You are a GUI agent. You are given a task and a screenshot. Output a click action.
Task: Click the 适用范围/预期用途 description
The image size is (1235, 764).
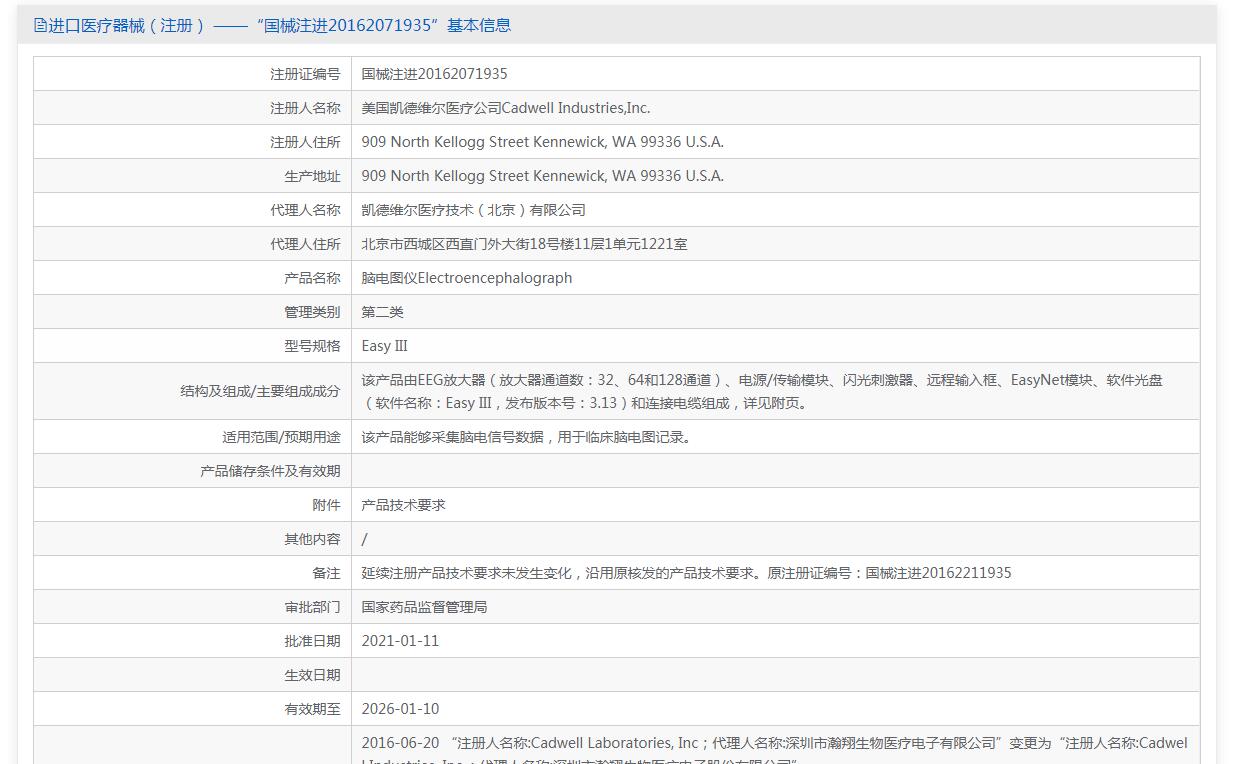tap(526, 437)
